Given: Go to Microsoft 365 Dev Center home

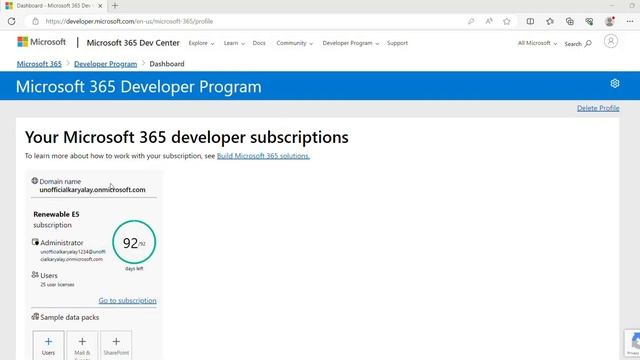Looking at the screenshot, I should point(133,43).
